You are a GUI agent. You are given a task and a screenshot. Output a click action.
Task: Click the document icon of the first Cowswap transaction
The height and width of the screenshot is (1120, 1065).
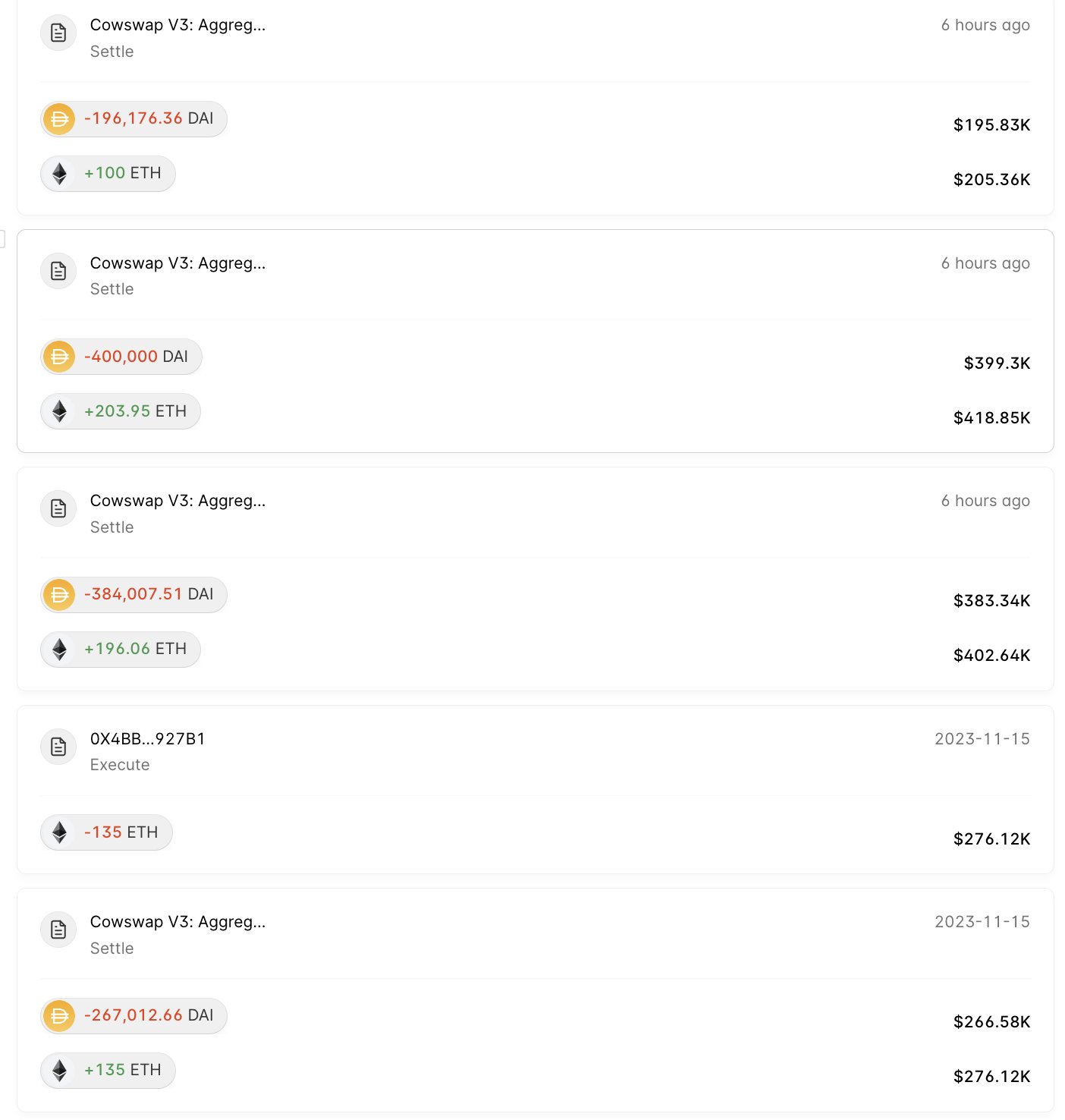[58, 33]
